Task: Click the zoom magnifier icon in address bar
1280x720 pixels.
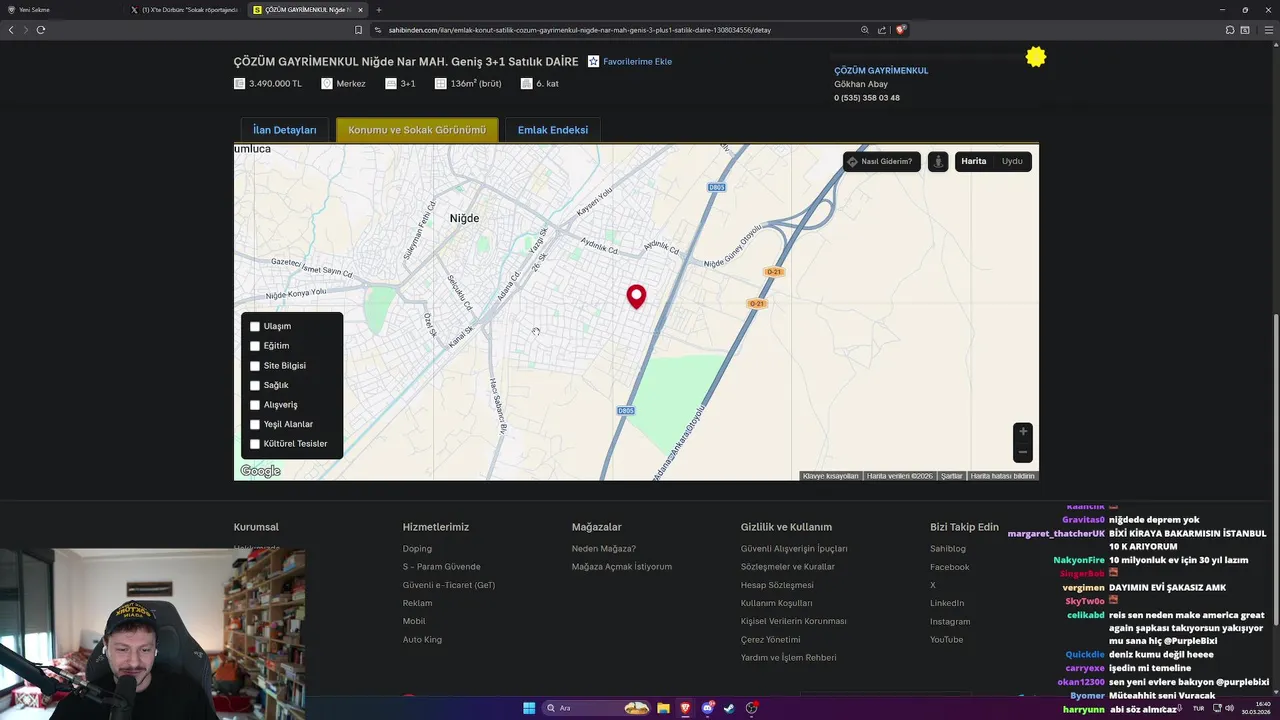Action: (x=865, y=30)
